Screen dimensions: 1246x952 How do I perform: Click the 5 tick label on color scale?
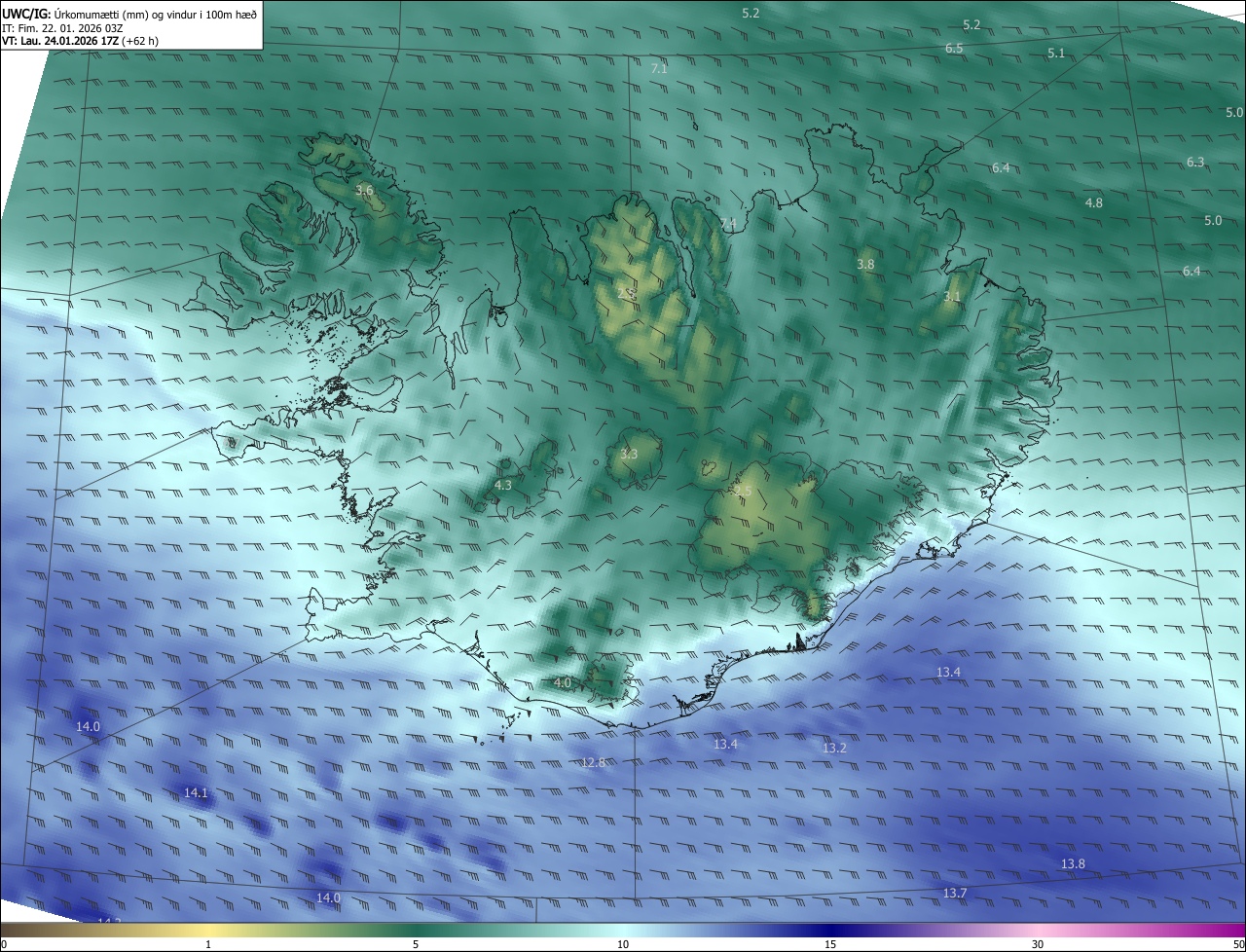point(416,944)
